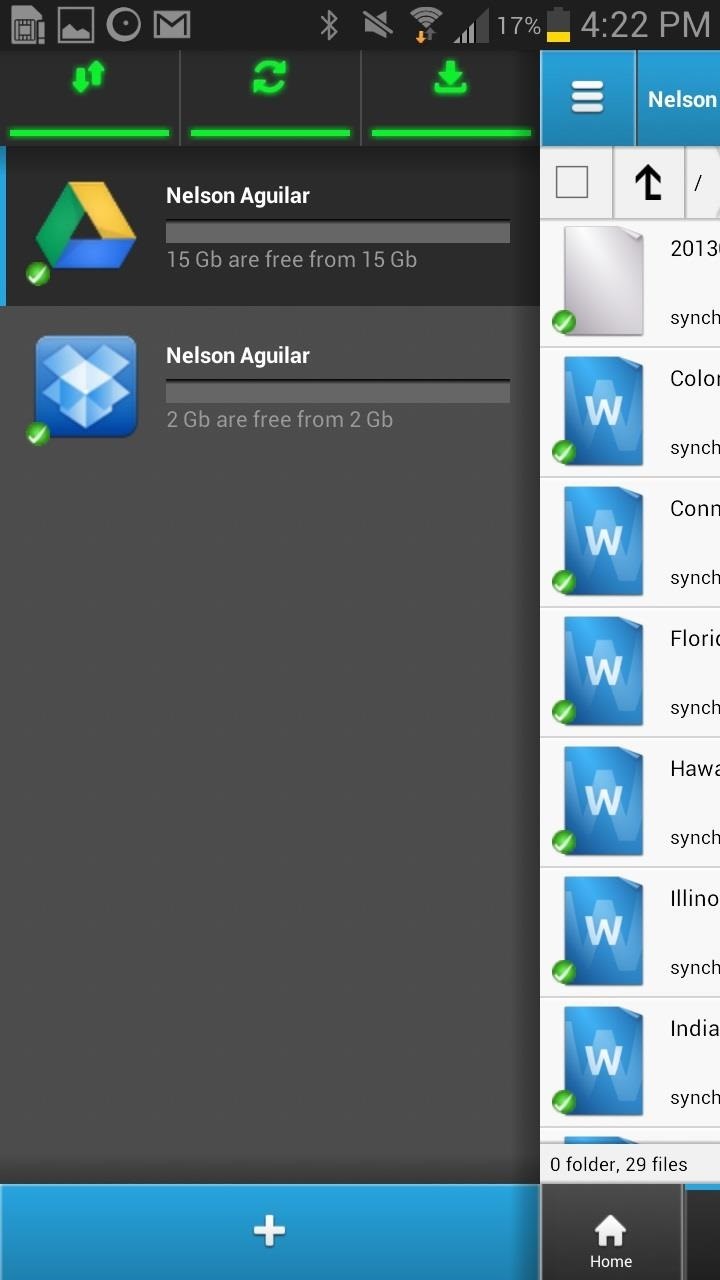
Task: Add a new cloud account with plus button
Action: click(270, 1231)
